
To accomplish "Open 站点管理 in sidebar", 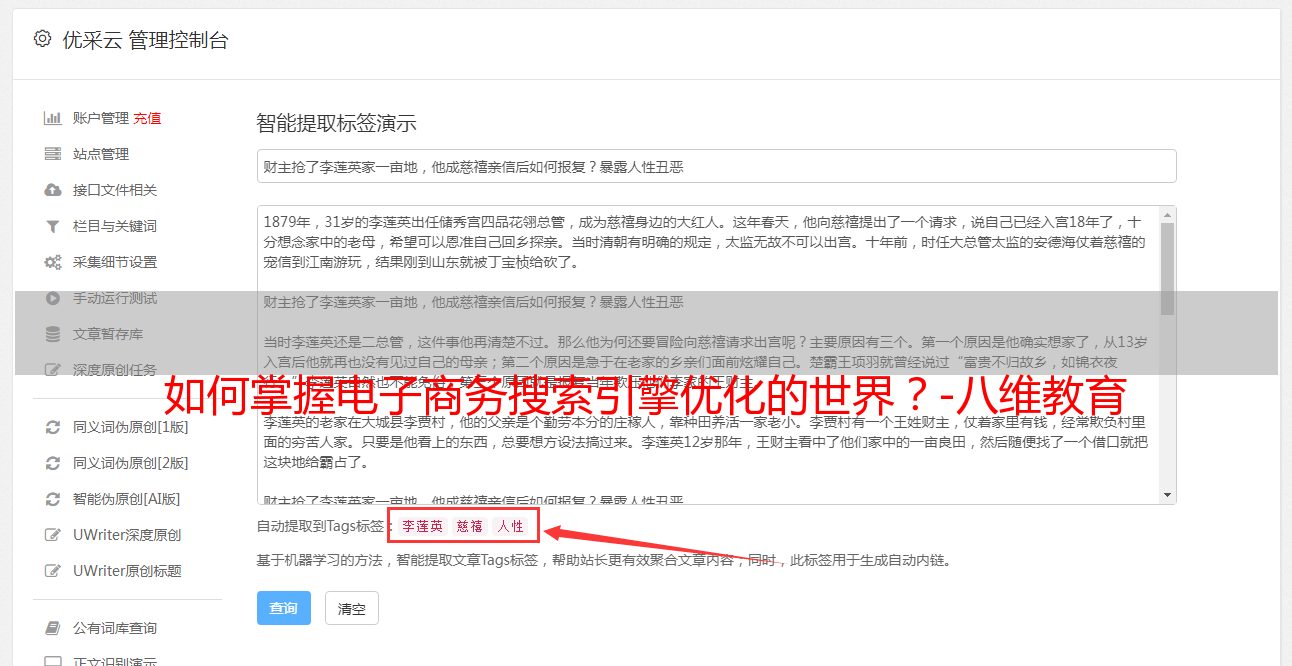I will pos(101,154).
